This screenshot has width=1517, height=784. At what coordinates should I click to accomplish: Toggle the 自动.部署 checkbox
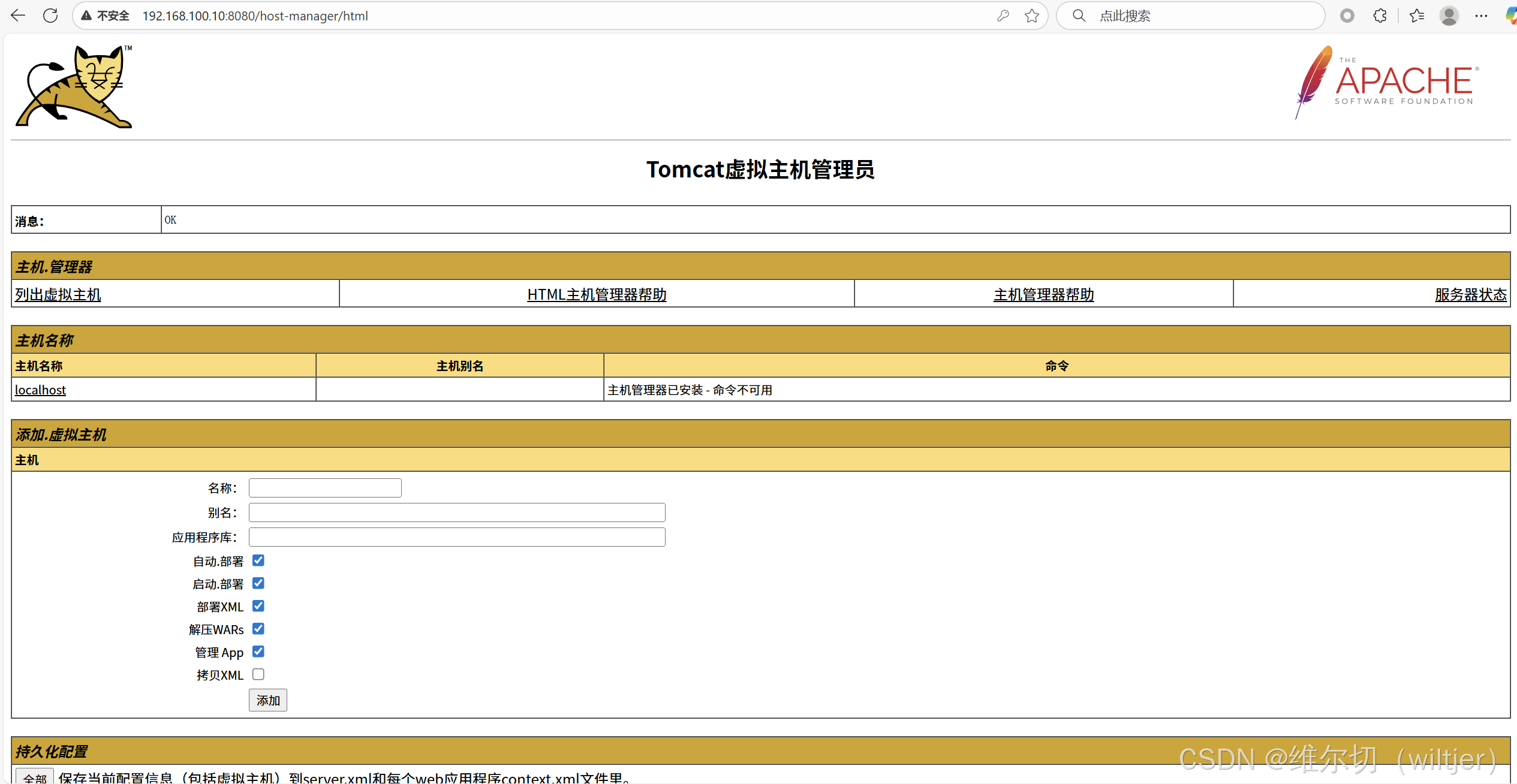point(258,560)
